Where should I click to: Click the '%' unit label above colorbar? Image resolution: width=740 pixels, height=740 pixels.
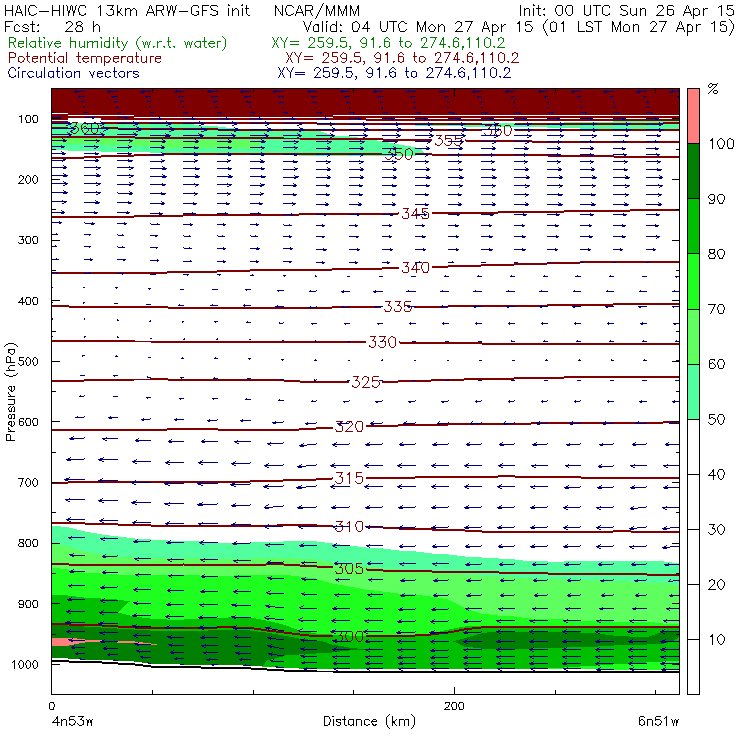(713, 89)
